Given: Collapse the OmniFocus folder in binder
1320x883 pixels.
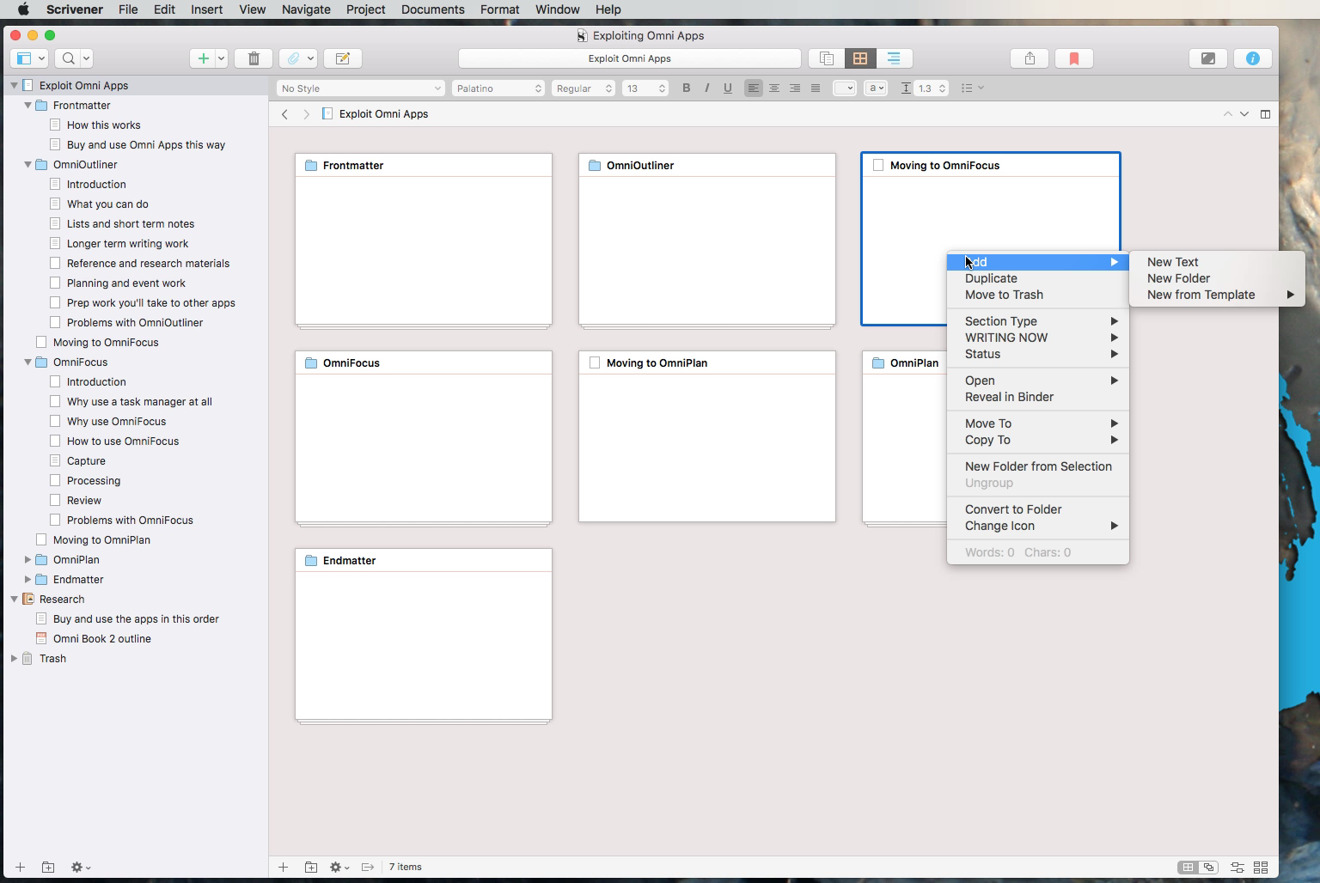Looking at the screenshot, I should pos(28,362).
